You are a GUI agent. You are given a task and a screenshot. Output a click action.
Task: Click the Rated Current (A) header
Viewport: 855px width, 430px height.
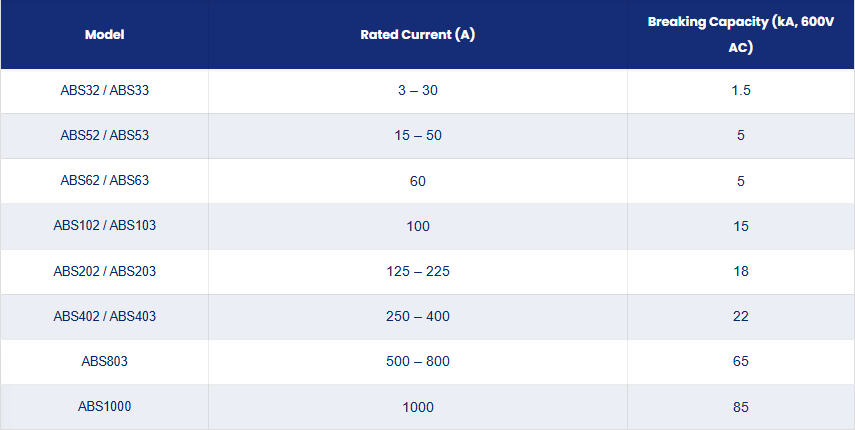tap(418, 34)
